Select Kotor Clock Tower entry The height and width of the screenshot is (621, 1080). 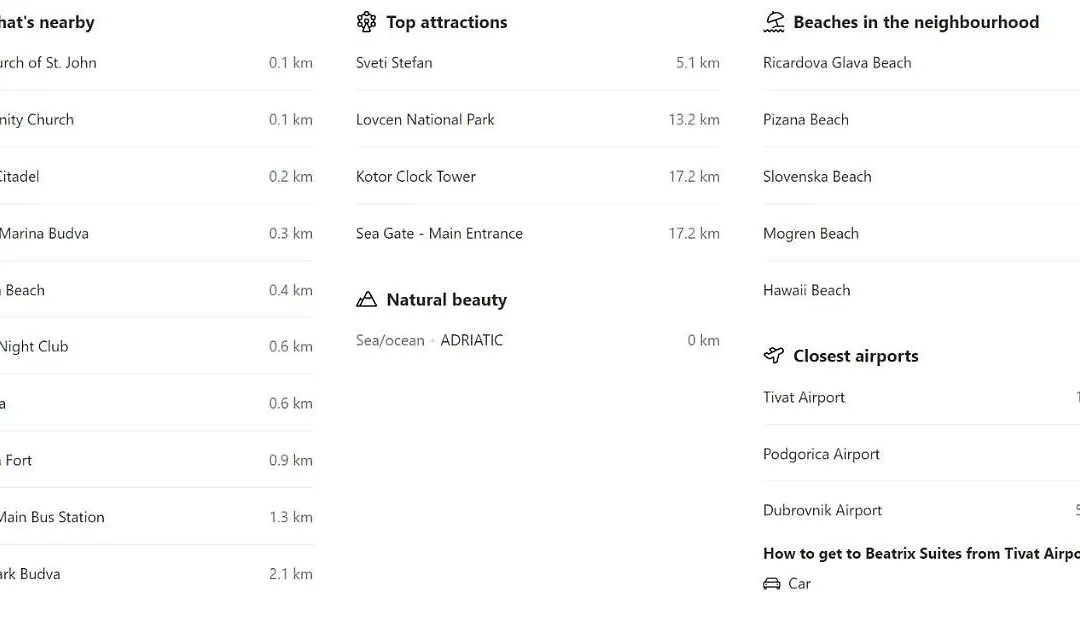(x=416, y=177)
